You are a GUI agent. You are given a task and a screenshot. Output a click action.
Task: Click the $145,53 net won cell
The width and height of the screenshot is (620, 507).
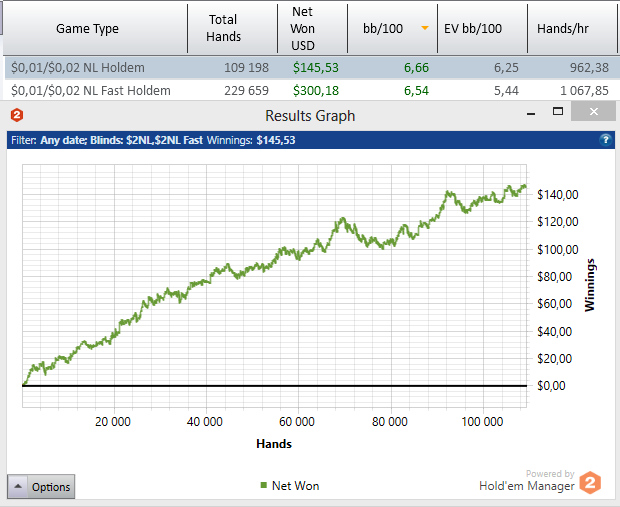point(316,68)
